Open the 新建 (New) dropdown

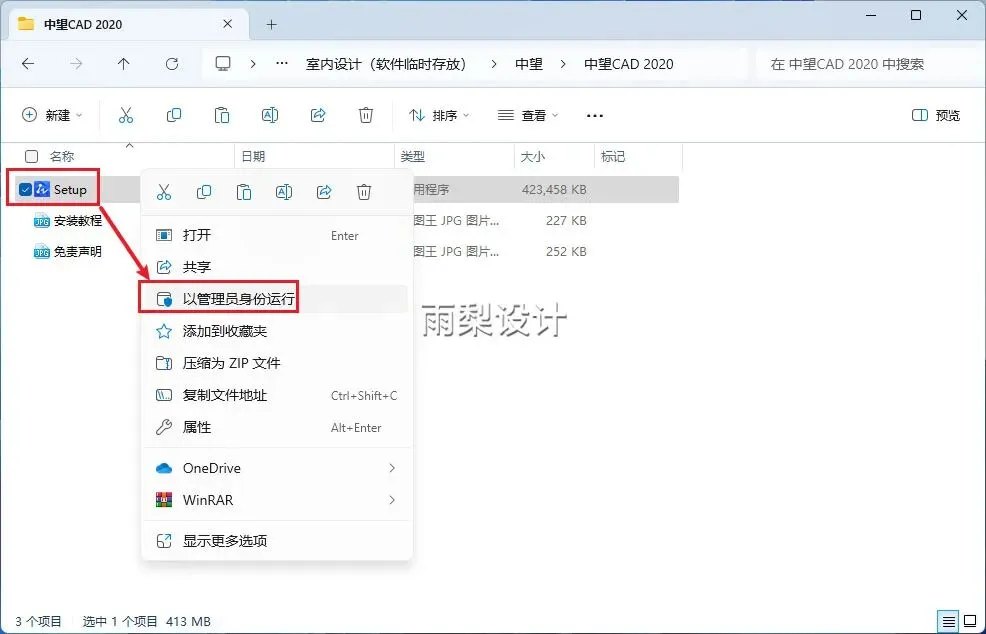point(52,115)
